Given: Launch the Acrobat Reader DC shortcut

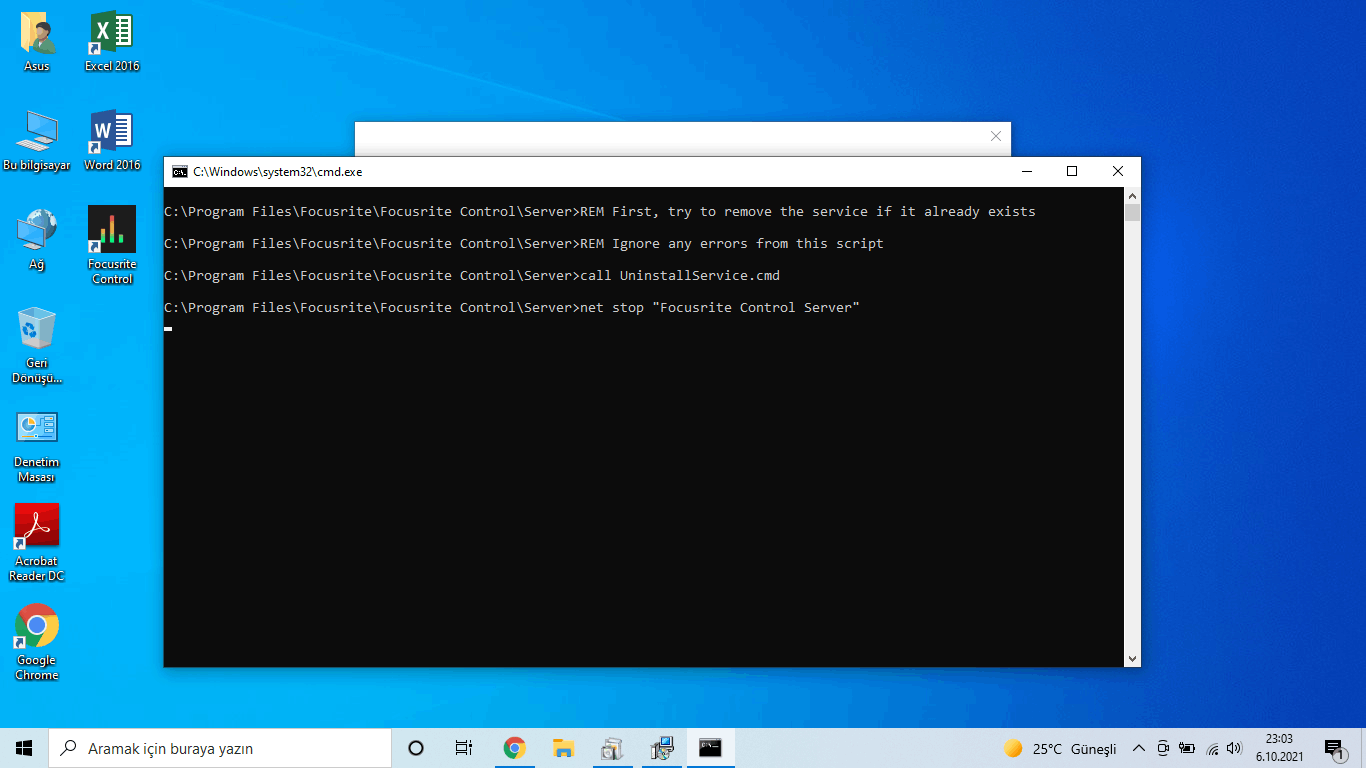Looking at the screenshot, I should pos(37,543).
